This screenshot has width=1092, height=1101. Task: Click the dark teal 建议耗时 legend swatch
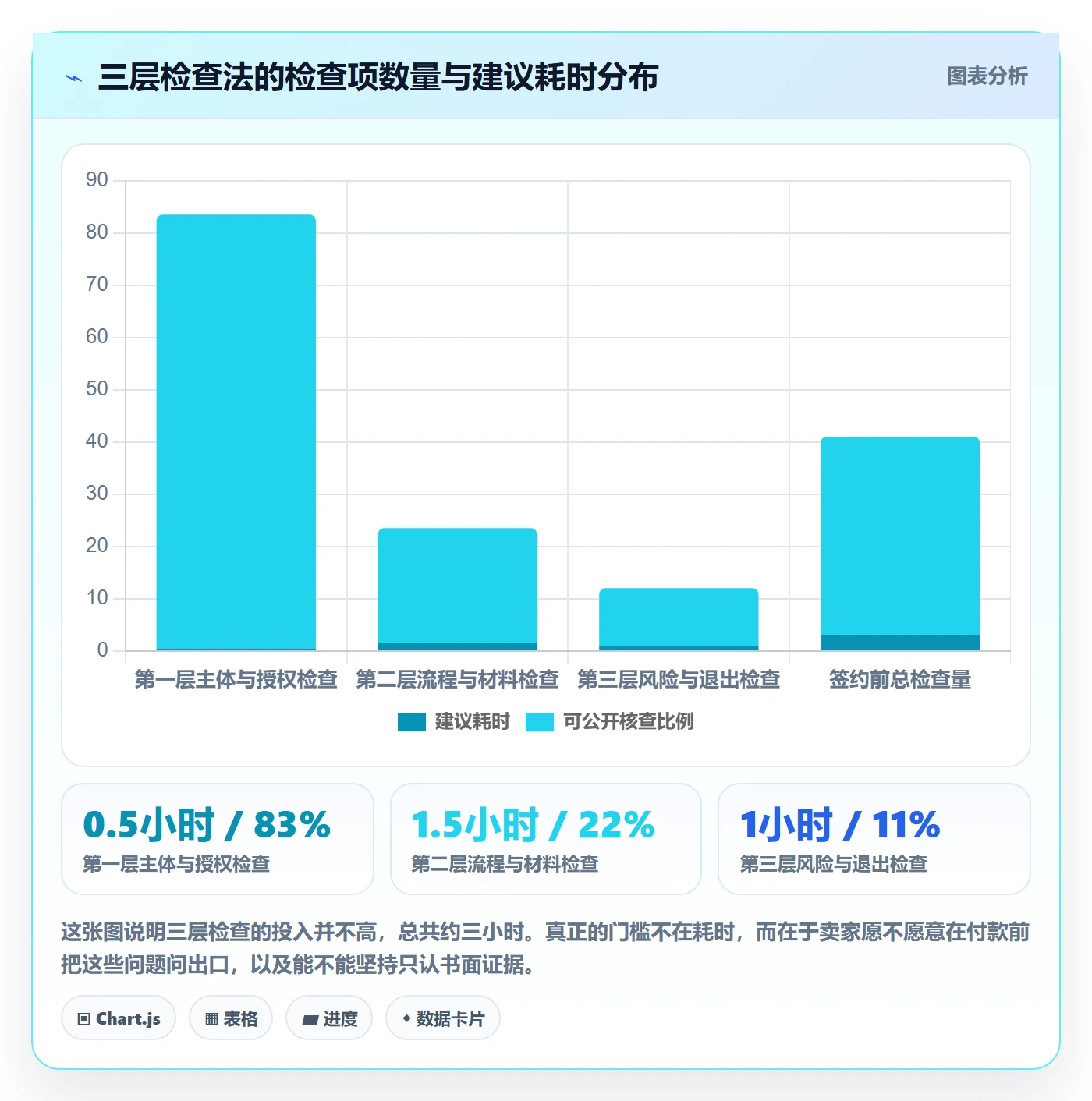click(x=411, y=722)
